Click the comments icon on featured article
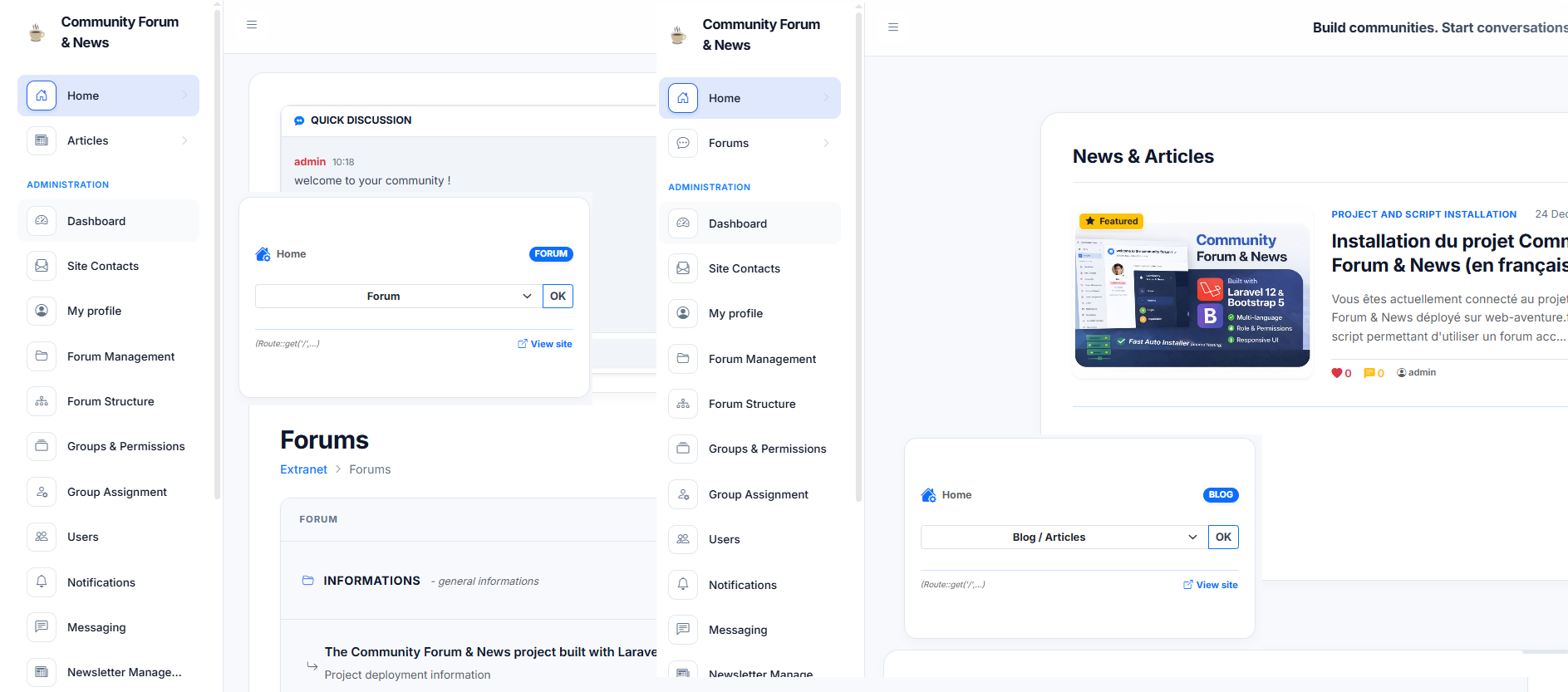The image size is (1568, 692). 1369,373
